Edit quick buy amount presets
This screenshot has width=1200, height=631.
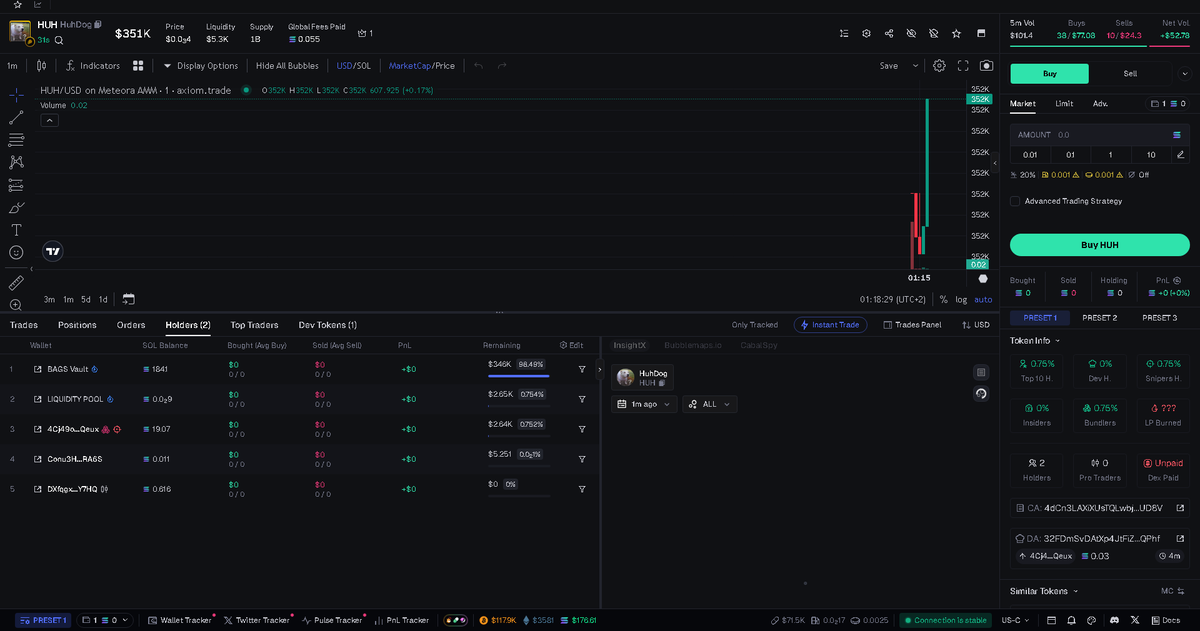click(1181, 155)
